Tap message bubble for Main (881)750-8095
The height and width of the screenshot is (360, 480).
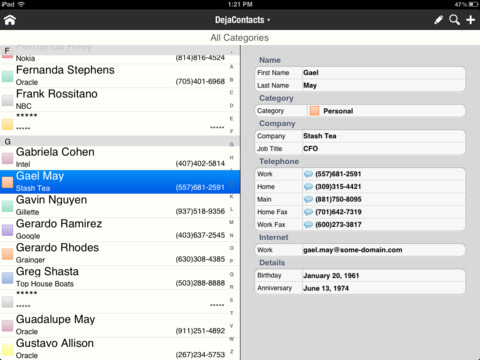(308, 199)
